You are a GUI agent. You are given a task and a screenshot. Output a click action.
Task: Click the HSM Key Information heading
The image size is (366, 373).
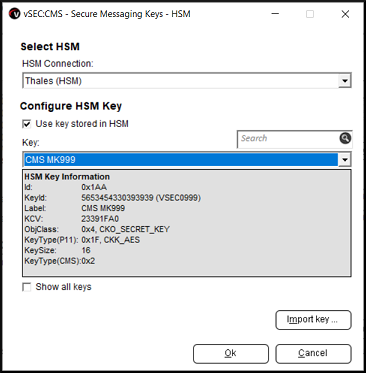67,177
